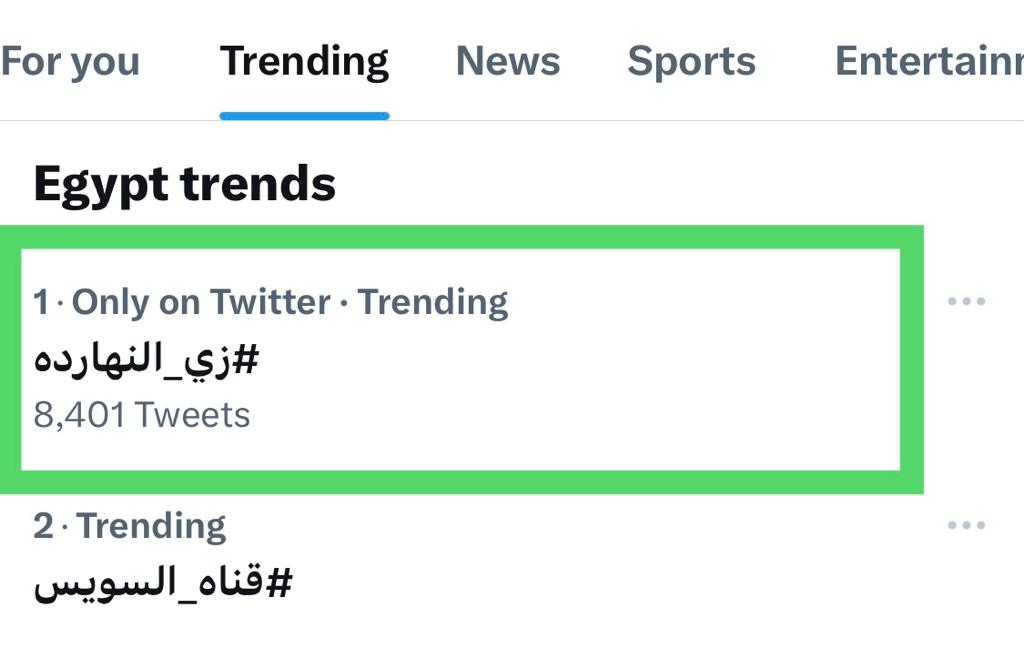Image resolution: width=1024 pixels, height=669 pixels.
Task: Switch to the For you tab
Action: (70, 62)
